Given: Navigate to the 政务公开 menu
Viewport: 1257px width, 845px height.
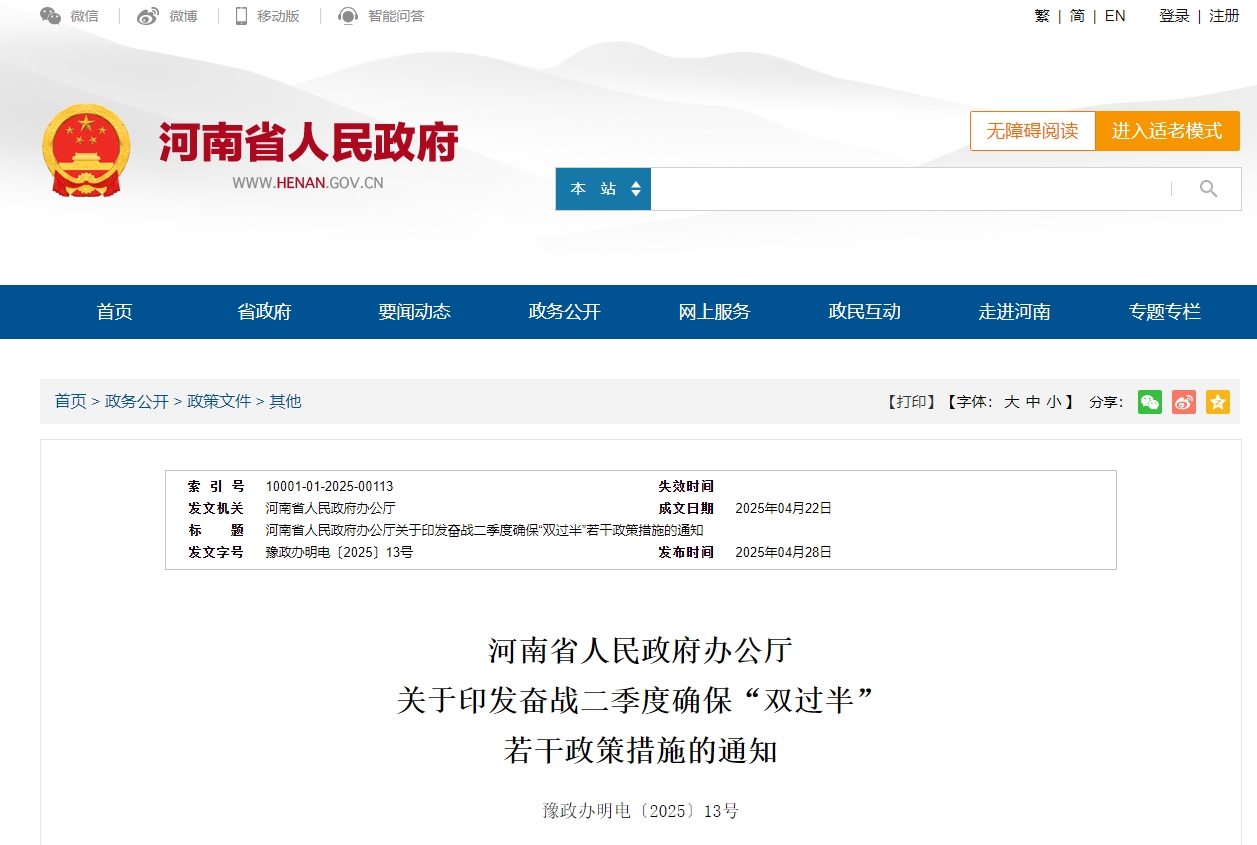Looking at the screenshot, I should 562,312.
